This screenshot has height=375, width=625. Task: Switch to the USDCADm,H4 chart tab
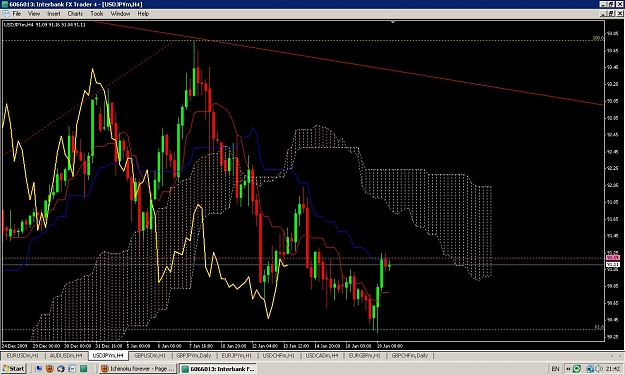point(322,355)
